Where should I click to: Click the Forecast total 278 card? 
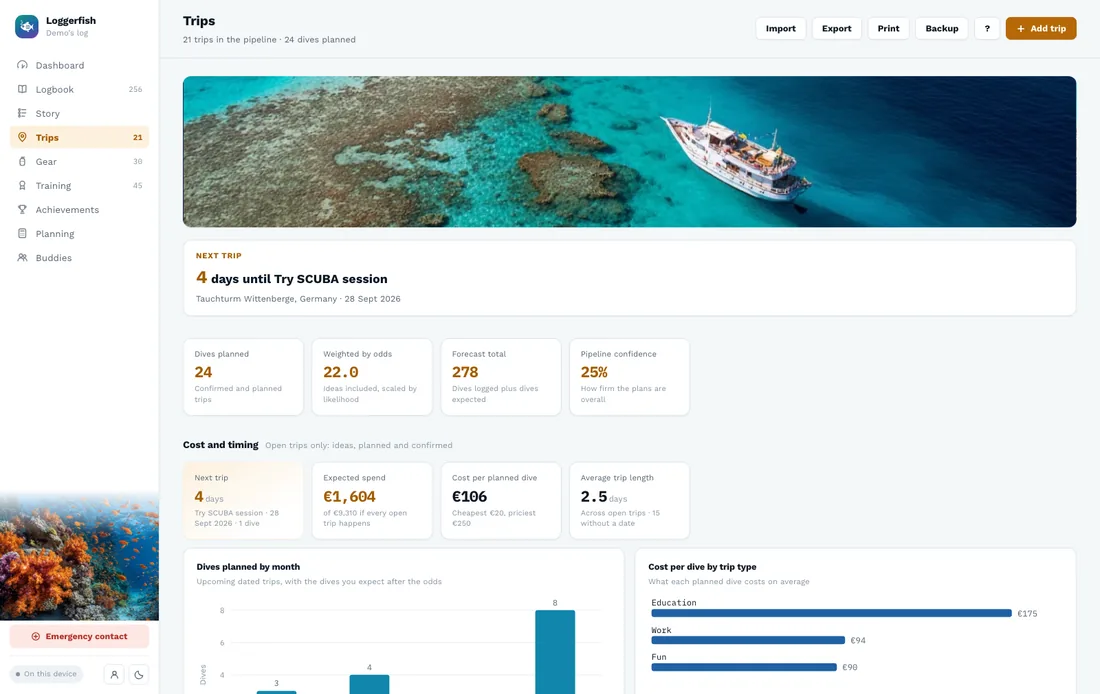tap(501, 377)
